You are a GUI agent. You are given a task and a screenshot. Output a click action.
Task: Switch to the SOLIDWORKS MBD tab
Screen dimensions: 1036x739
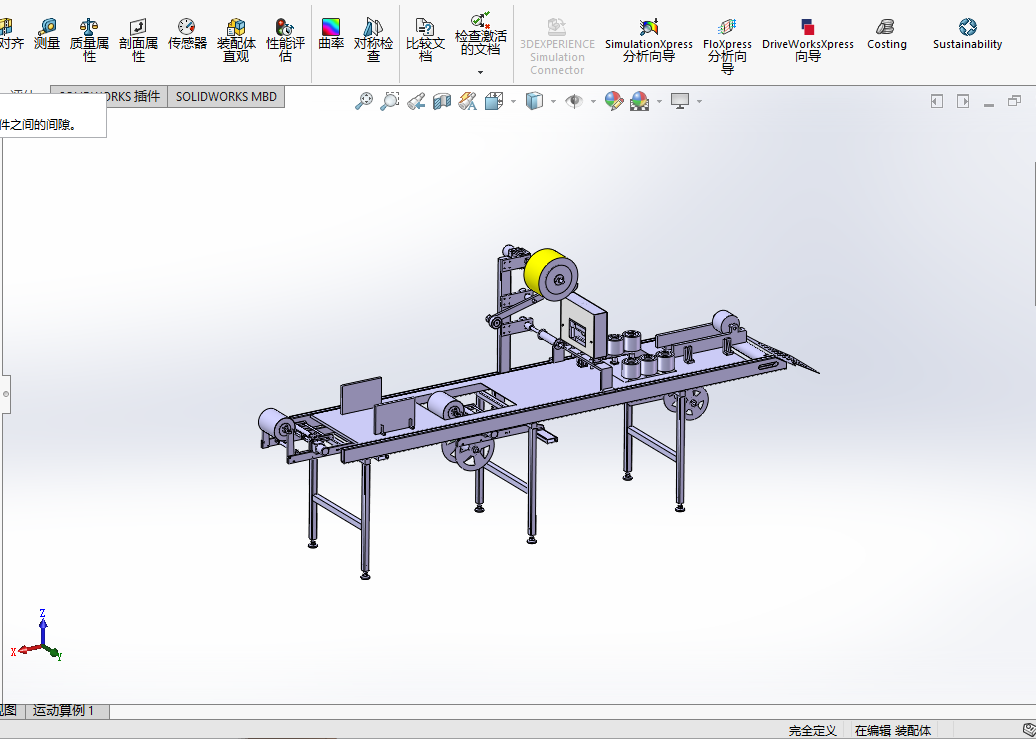pos(226,97)
